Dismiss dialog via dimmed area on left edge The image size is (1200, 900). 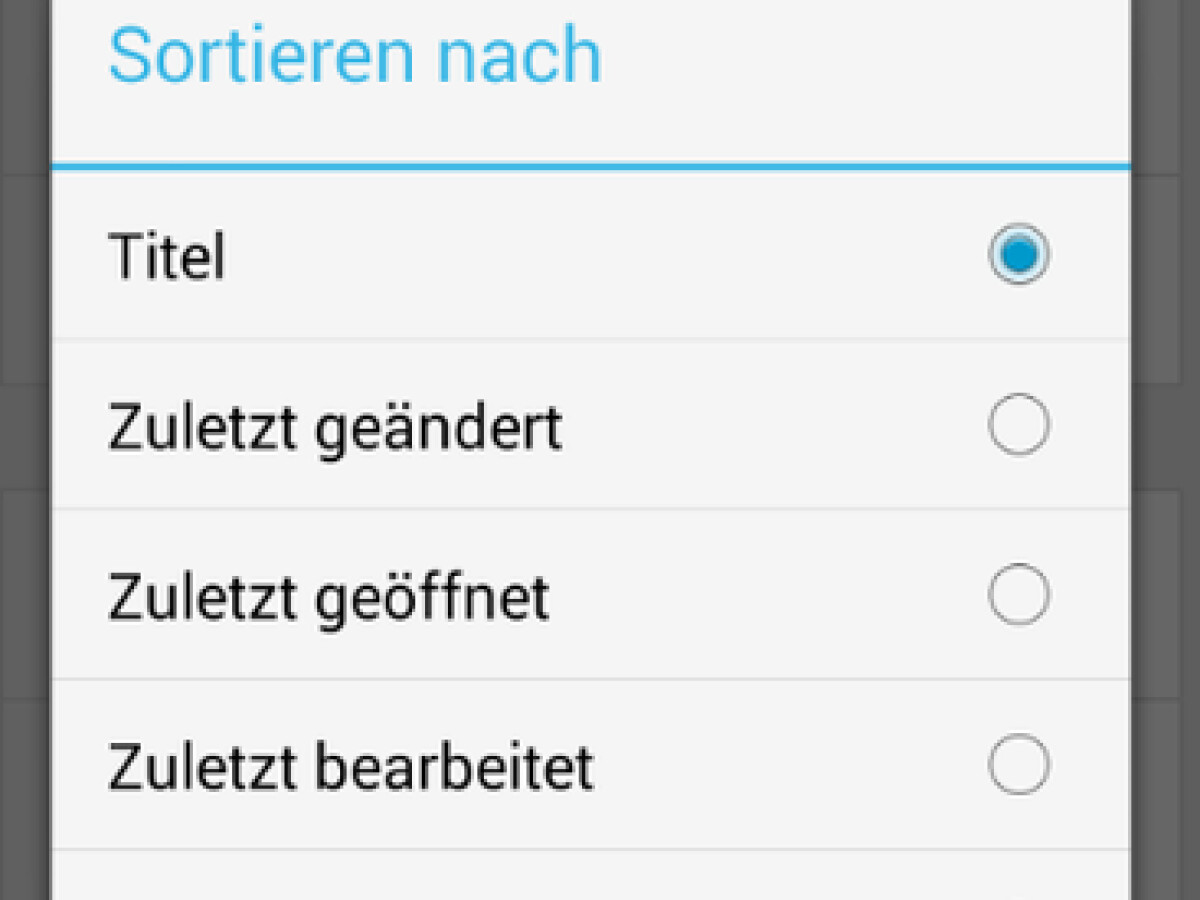(x=24, y=450)
